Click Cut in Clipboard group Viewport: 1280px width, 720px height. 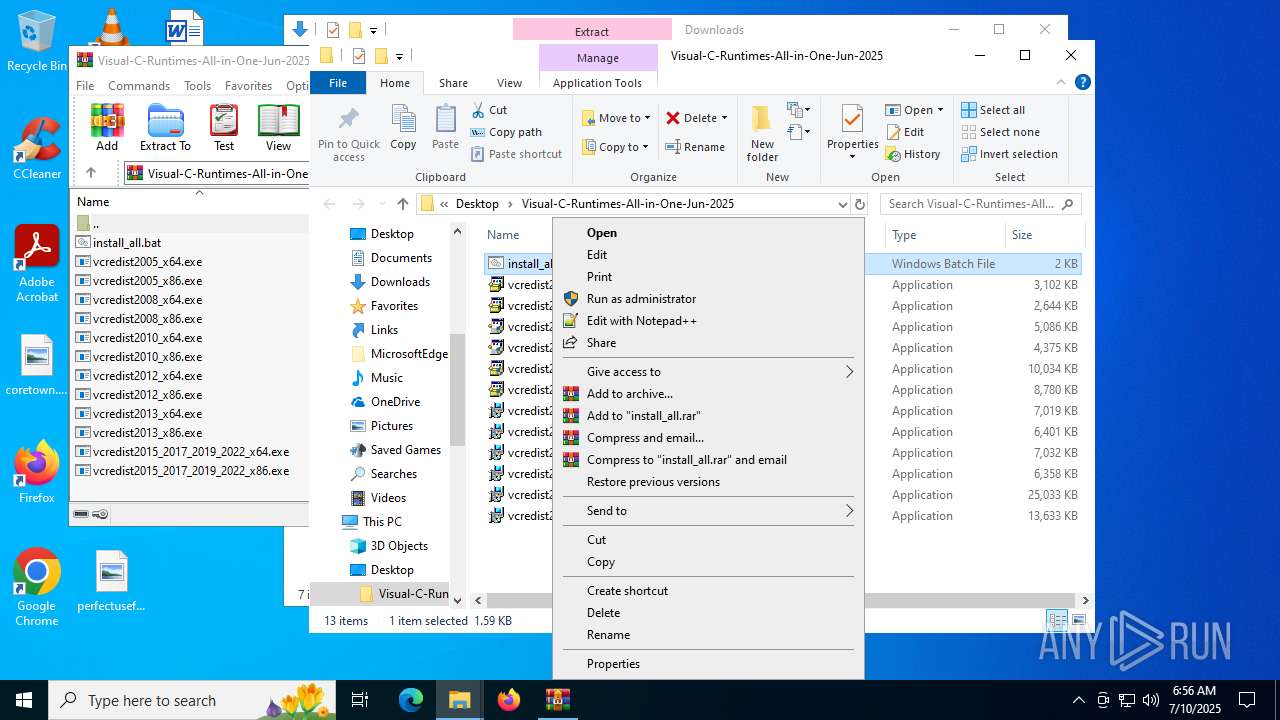click(x=489, y=110)
